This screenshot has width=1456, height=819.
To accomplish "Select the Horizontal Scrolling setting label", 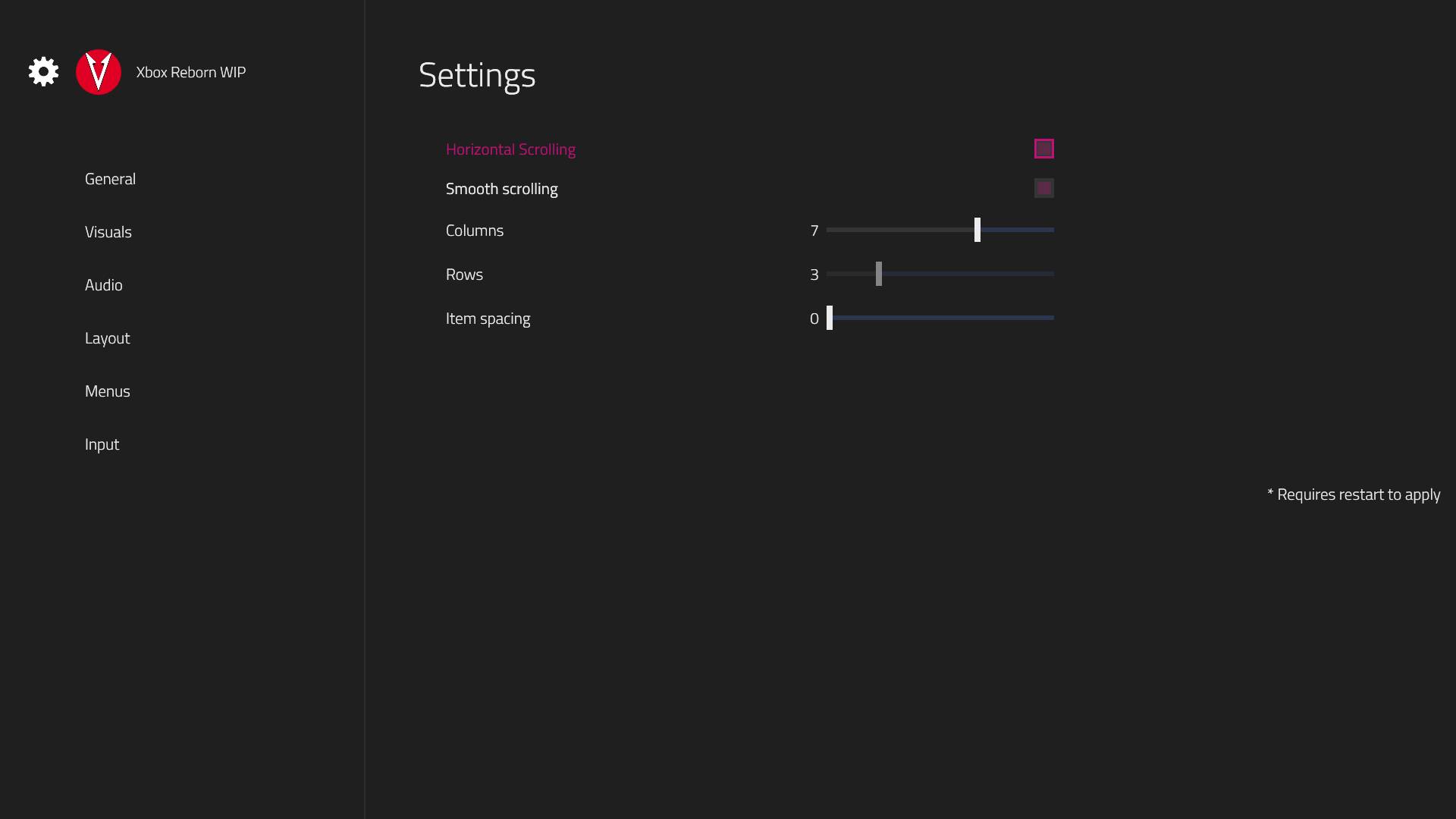I will pyautogui.click(x=510, y=149).
